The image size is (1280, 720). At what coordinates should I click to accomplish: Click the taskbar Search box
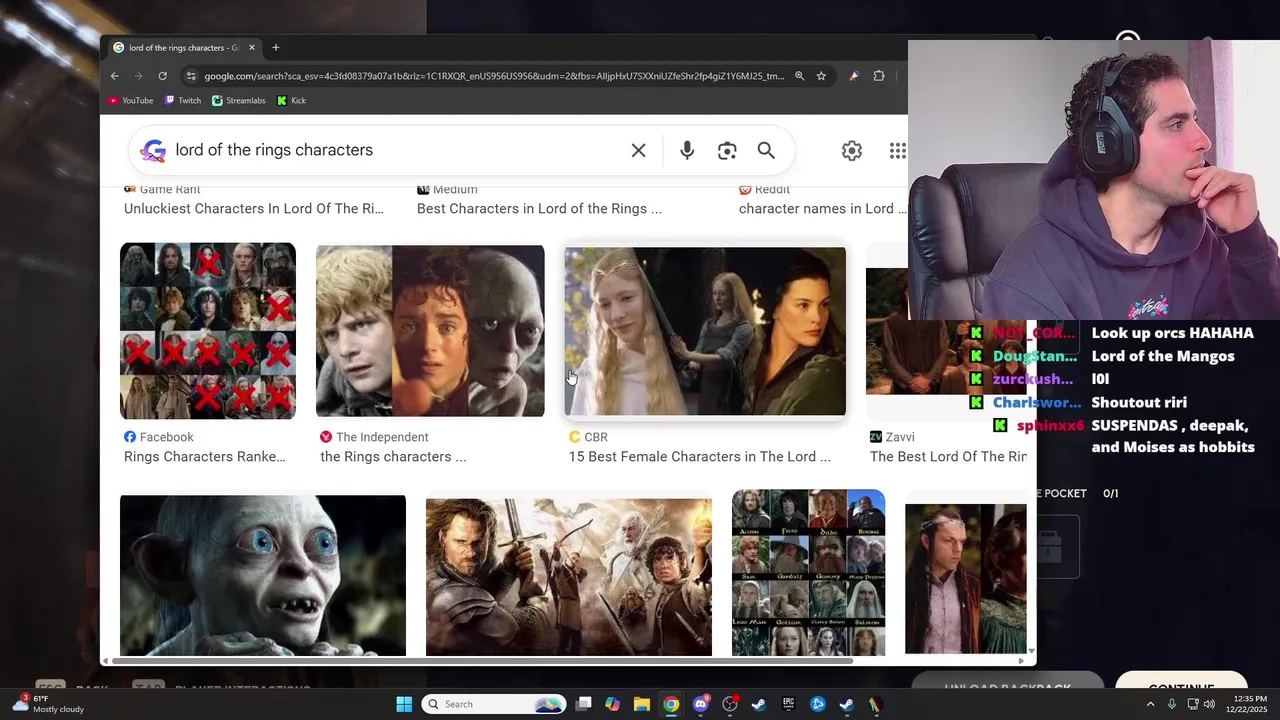point(494,704)
